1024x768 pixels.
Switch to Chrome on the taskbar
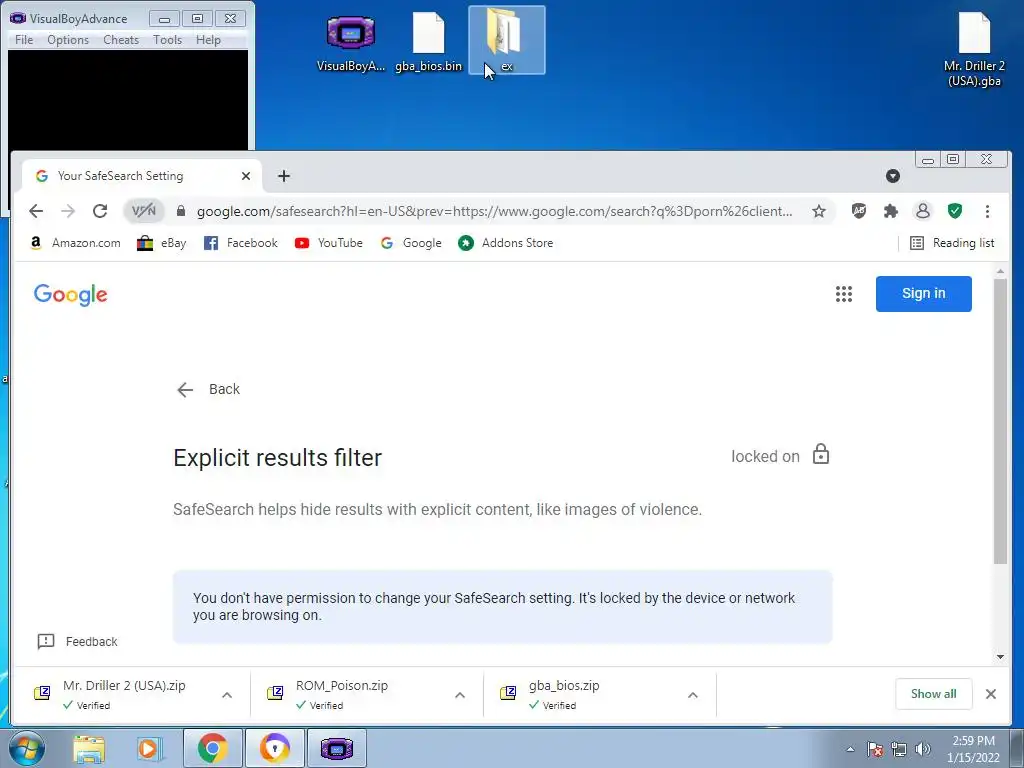point(212,748)
